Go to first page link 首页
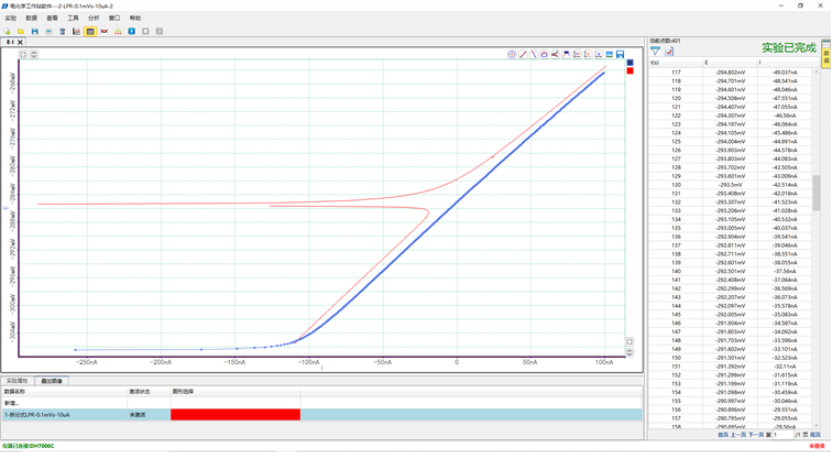831x452 pixels. [723, 435]
